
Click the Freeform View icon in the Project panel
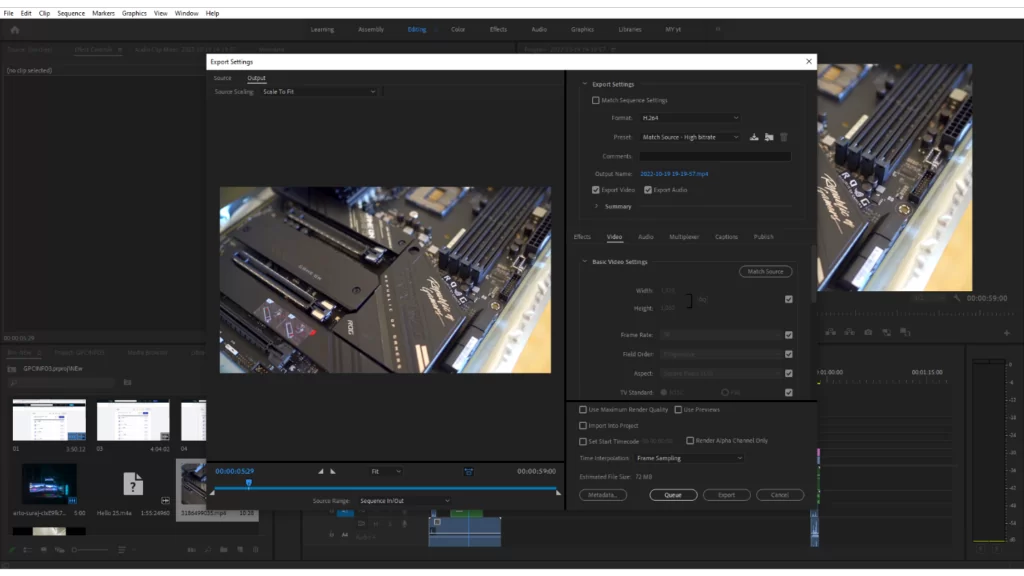59,550
